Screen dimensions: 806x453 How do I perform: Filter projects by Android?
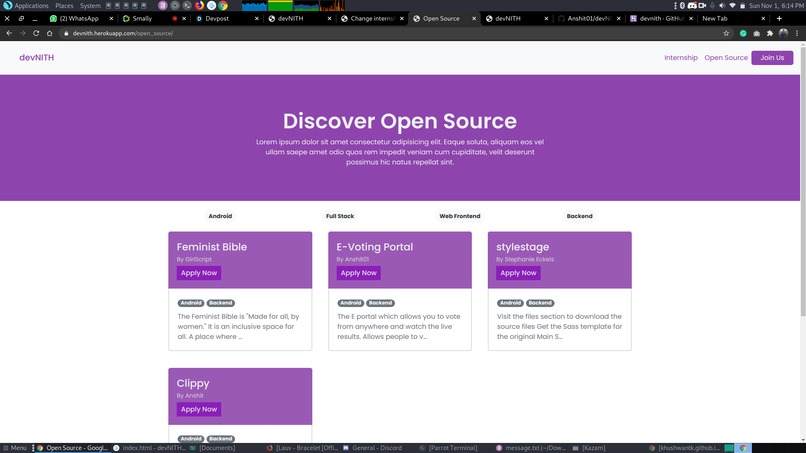[220, 216]
